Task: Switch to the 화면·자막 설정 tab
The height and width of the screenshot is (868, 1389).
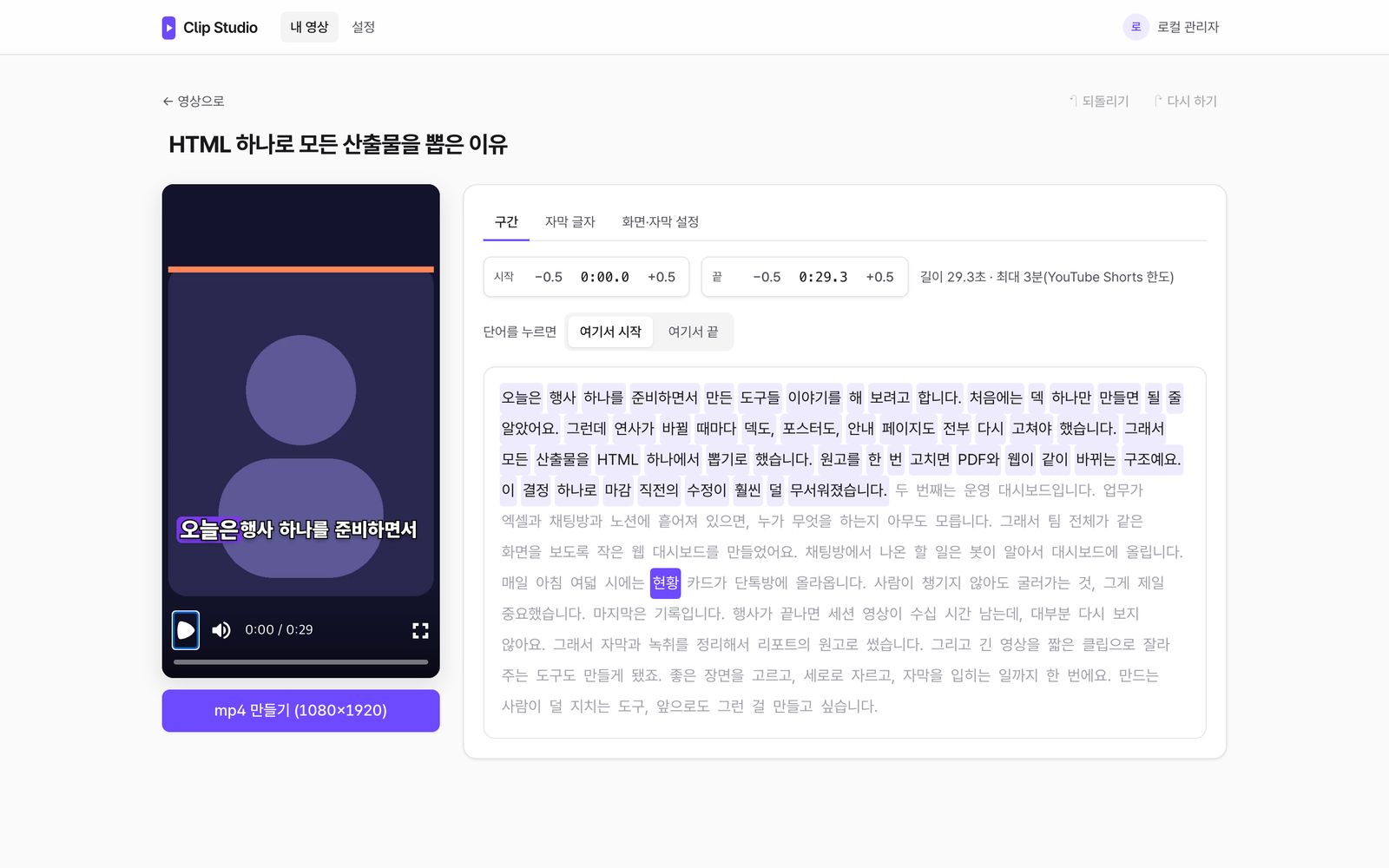Action: [x=660, y=222]
